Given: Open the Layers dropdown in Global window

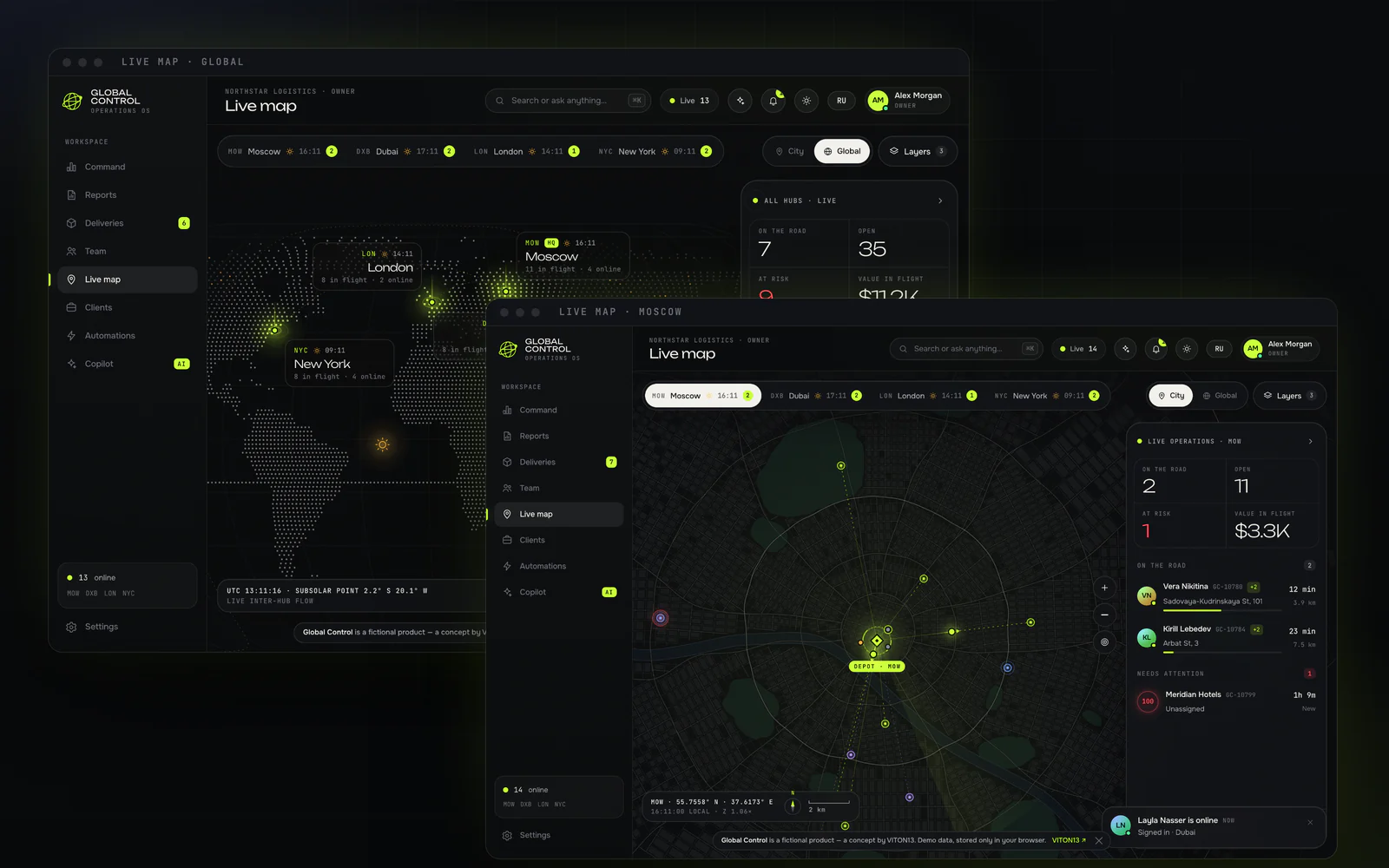Looking at the screenshot, I should click(x=918, y=151).
